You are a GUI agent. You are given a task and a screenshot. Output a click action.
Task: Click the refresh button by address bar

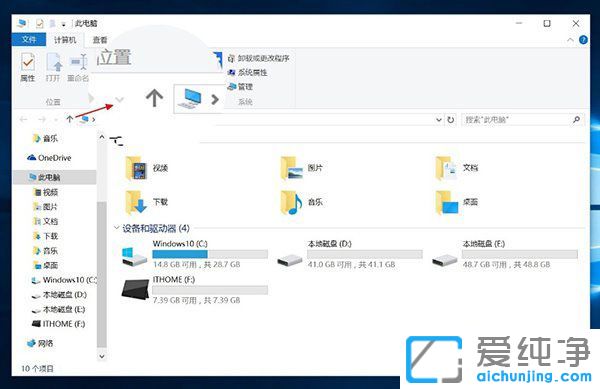(x=451, y=120)
